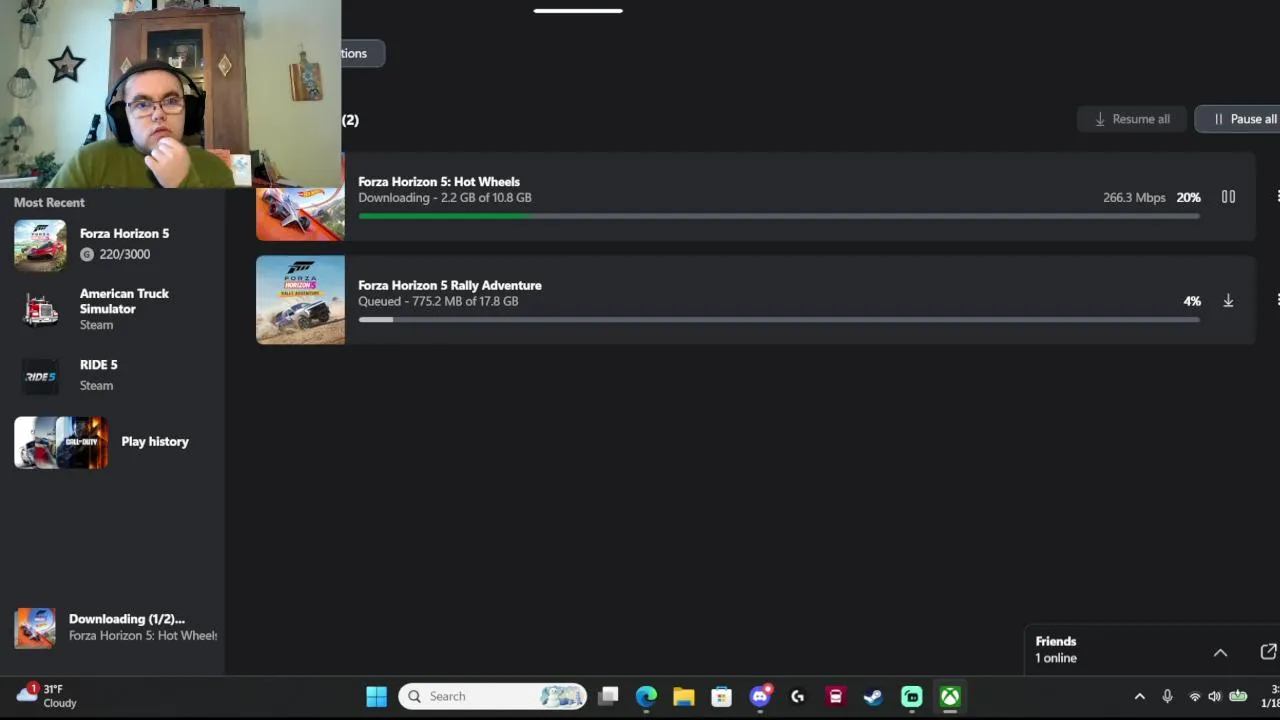This screenshot has width=1280, height=720.
Task: Open more options for Hot Wheels download
Action: pyautogui.click(x=1277, y=197)
